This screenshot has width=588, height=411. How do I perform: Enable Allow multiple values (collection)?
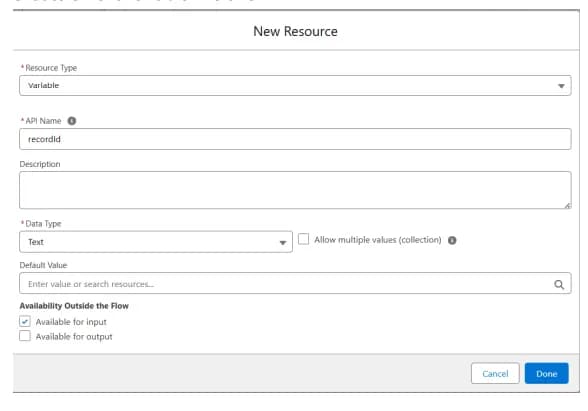[x=303, y=239]
